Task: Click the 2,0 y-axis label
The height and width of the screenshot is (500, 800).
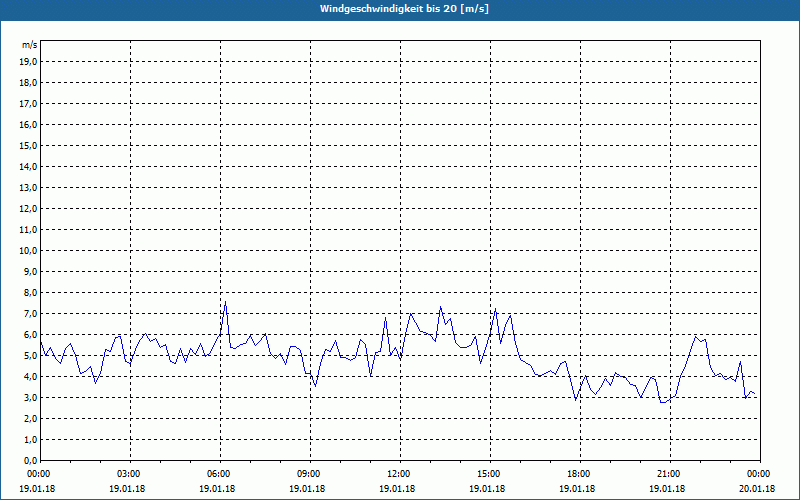Action: tap(30, 418)
